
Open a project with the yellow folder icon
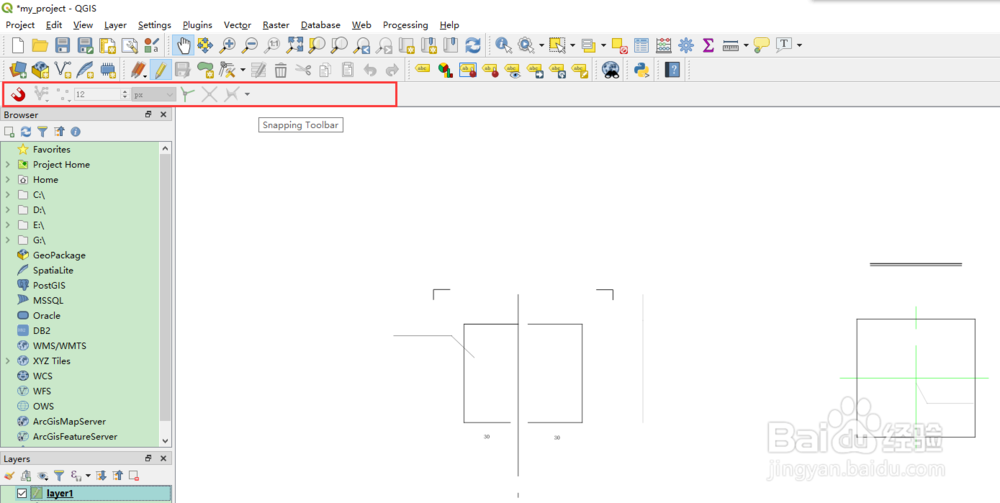coord(40,45)
